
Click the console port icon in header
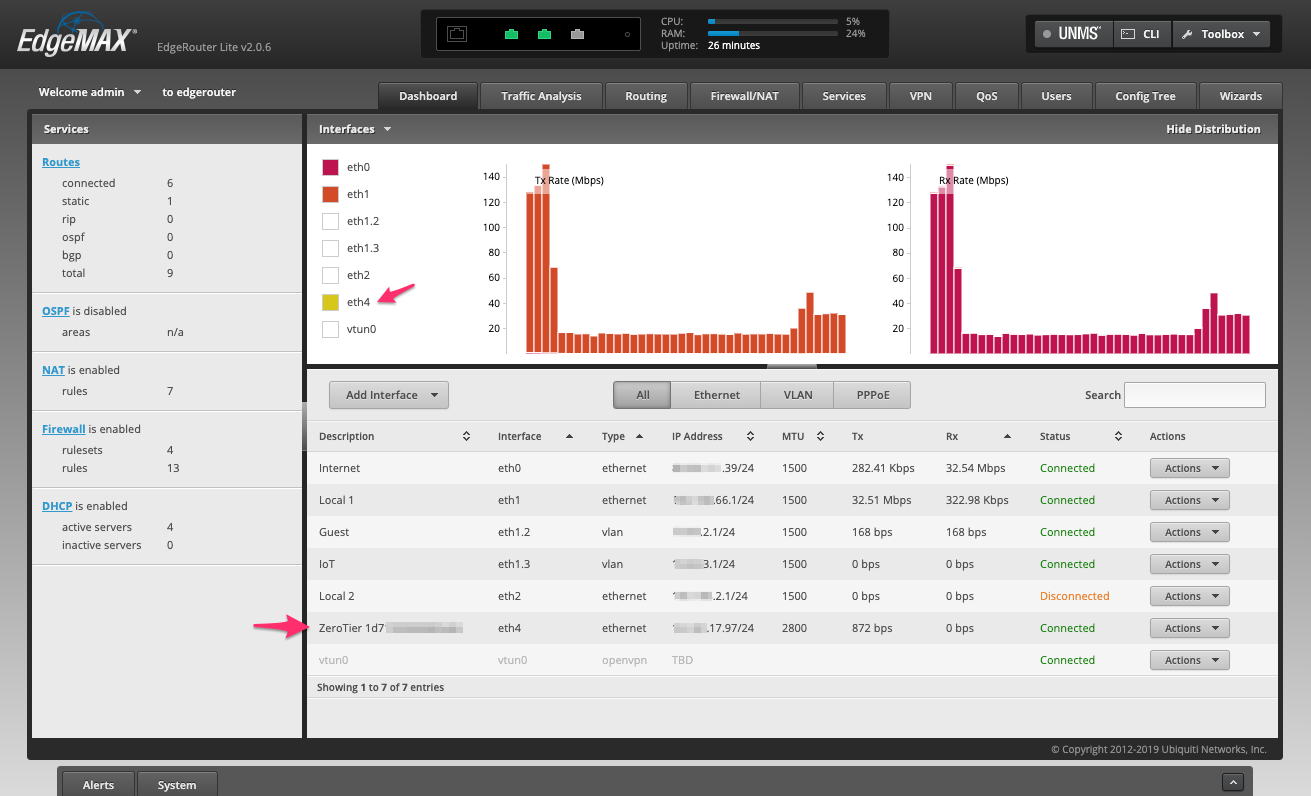(x=457, y=34)
